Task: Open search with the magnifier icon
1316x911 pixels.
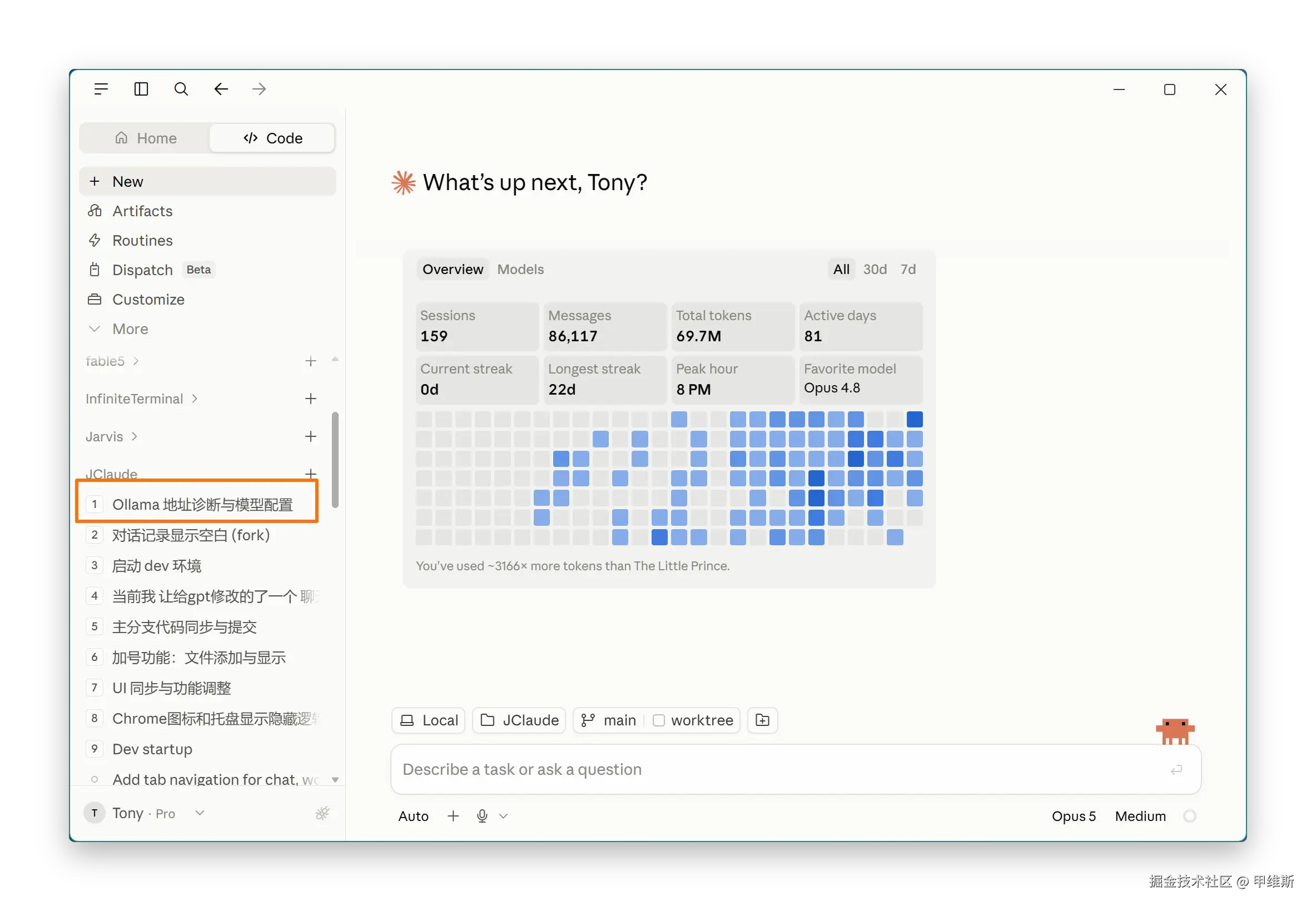Action: click(x=181, y=89)
